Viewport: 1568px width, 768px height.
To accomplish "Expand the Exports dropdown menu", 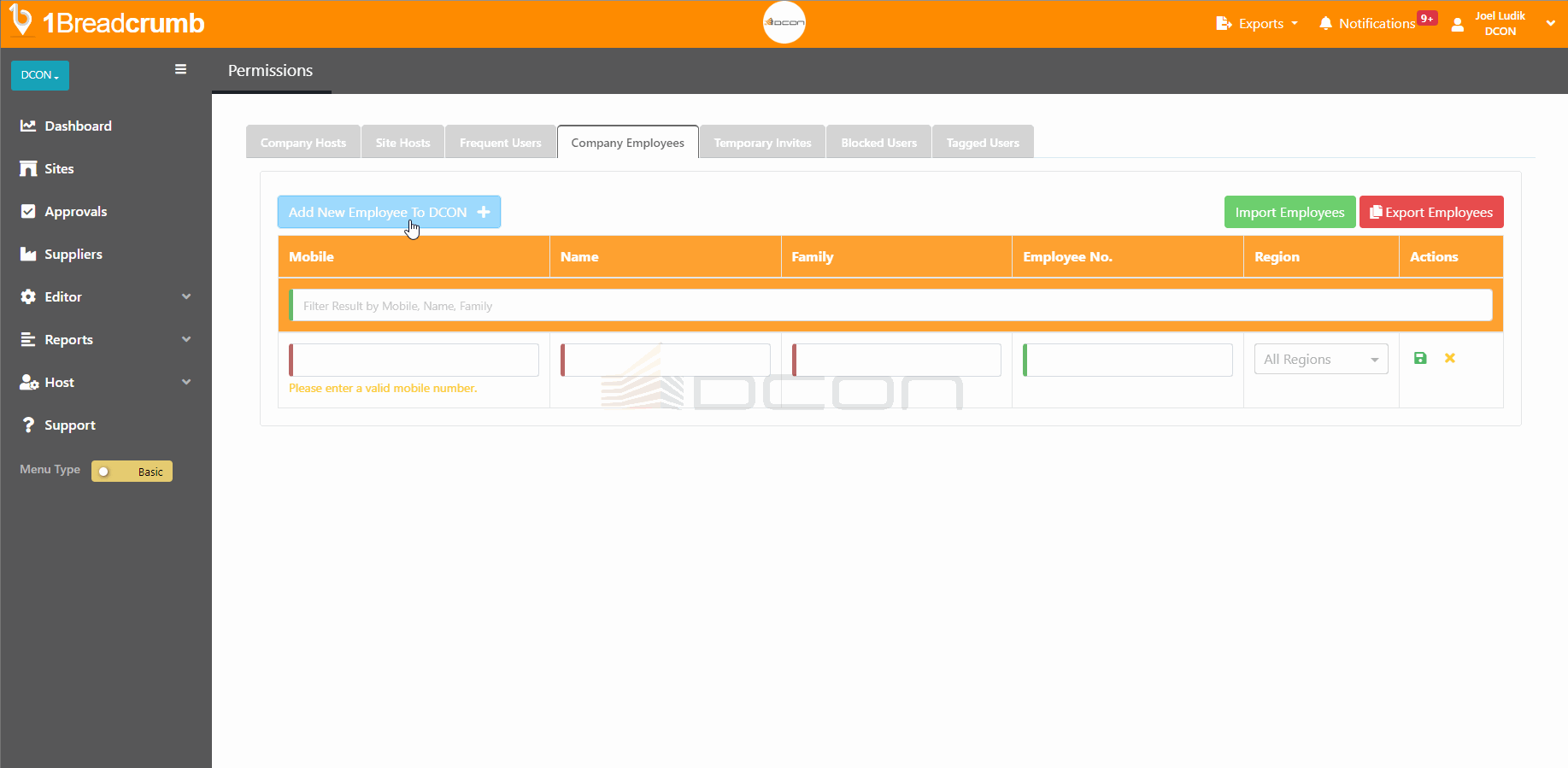I will pyautogui.click(x=1256, y=23).
